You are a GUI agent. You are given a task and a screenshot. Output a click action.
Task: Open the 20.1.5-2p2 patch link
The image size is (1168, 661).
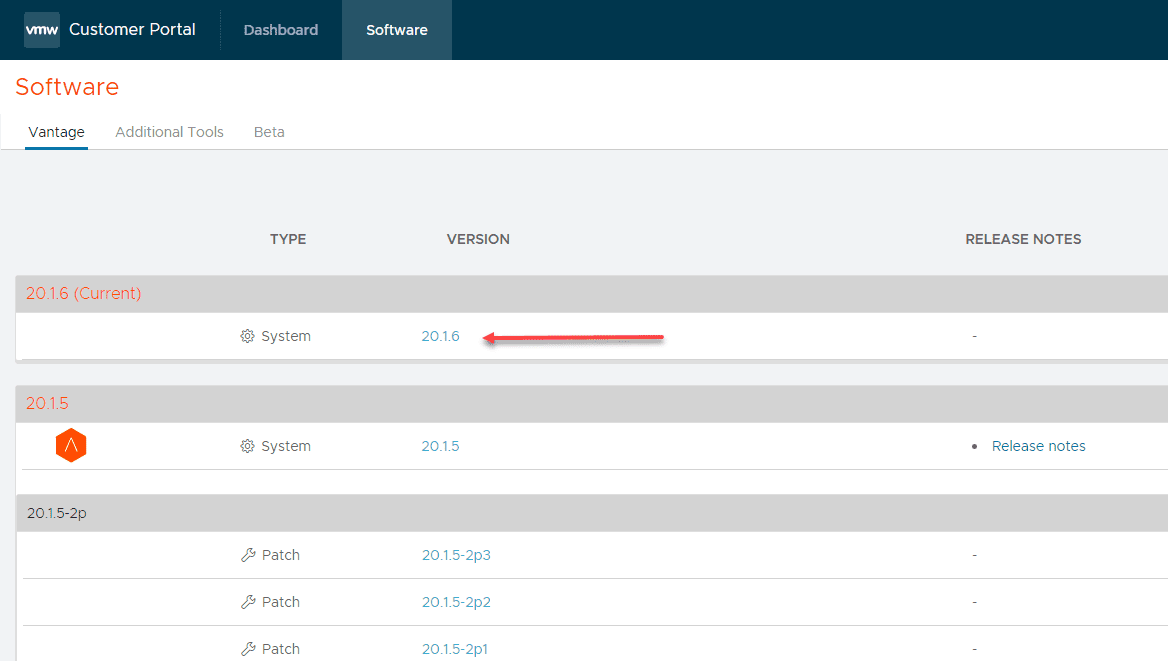click(x=456, y=602)
